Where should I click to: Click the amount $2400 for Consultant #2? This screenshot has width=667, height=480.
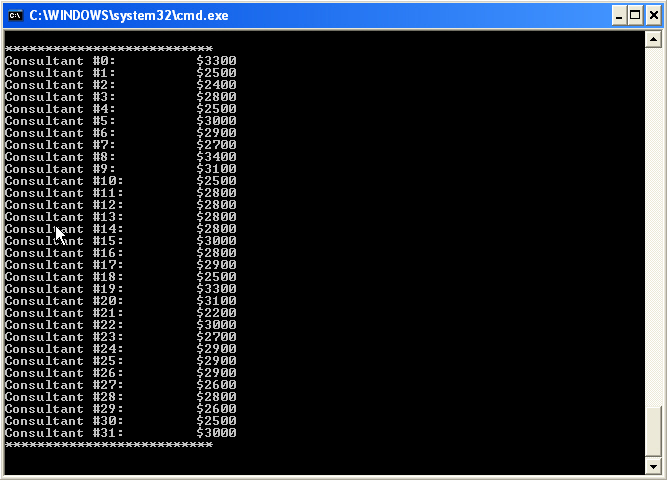(216, 85)
